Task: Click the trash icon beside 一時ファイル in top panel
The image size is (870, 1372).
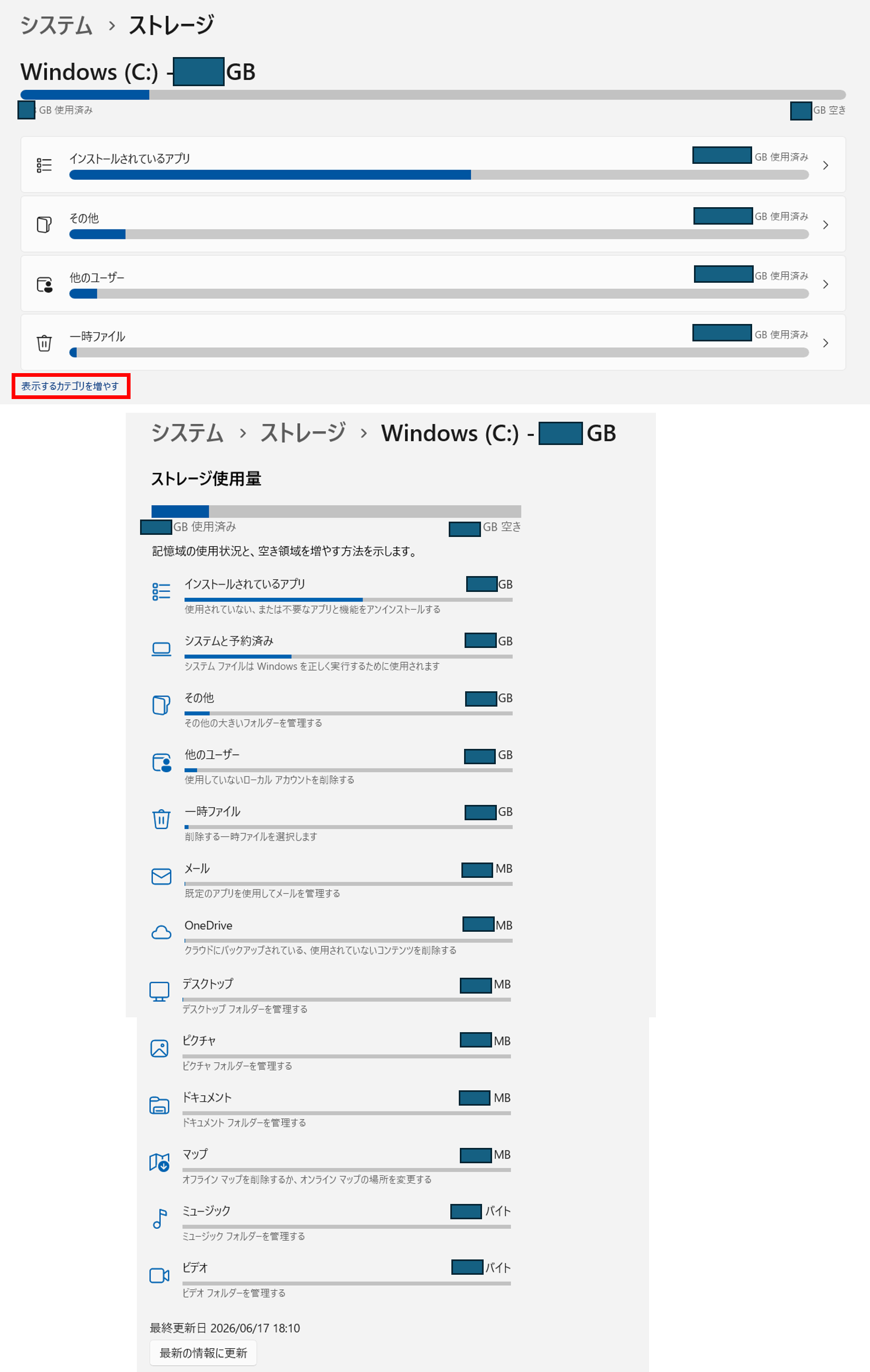Action: tap(44, 343)
